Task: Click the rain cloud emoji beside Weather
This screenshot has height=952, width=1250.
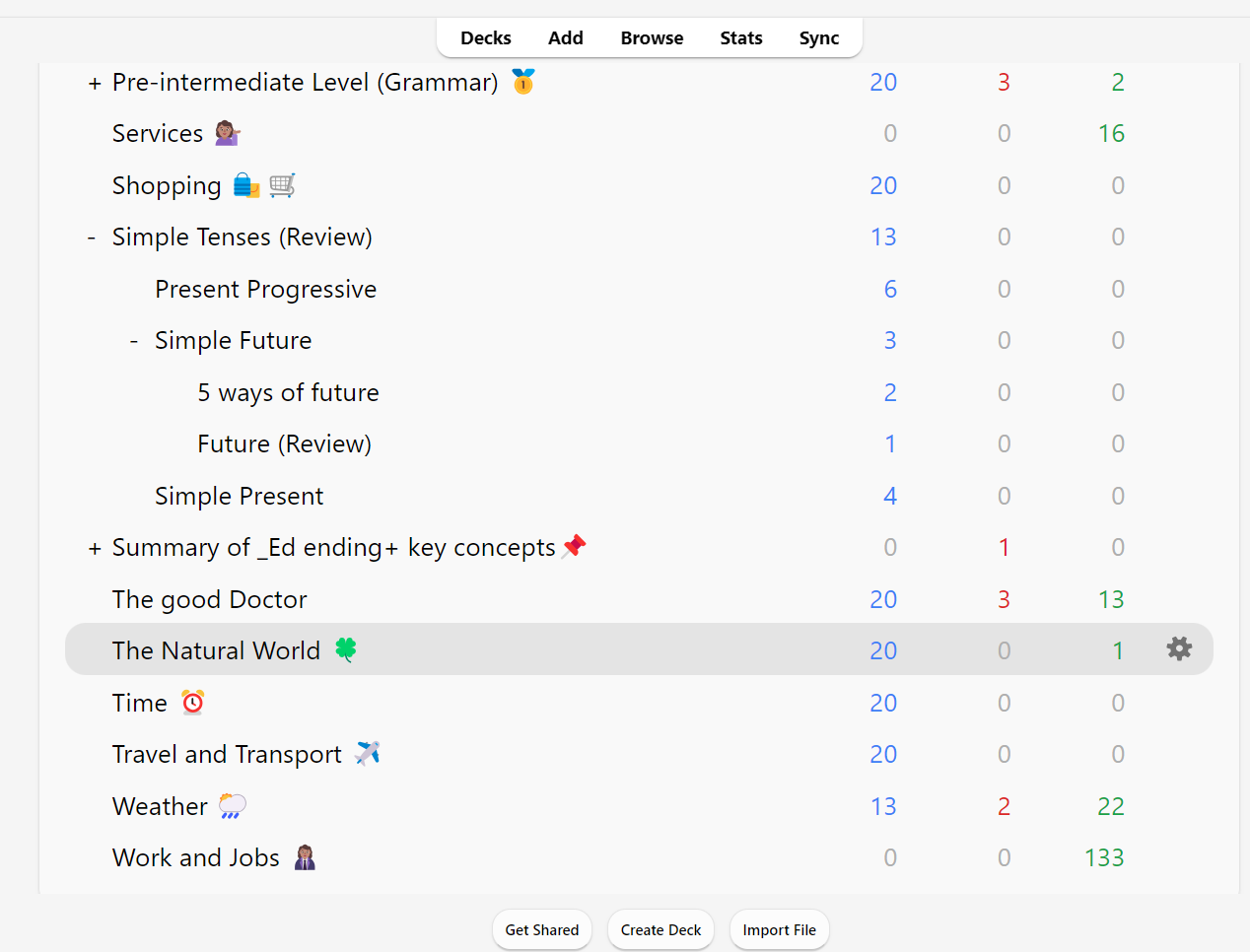Action: tap(233, 806)
